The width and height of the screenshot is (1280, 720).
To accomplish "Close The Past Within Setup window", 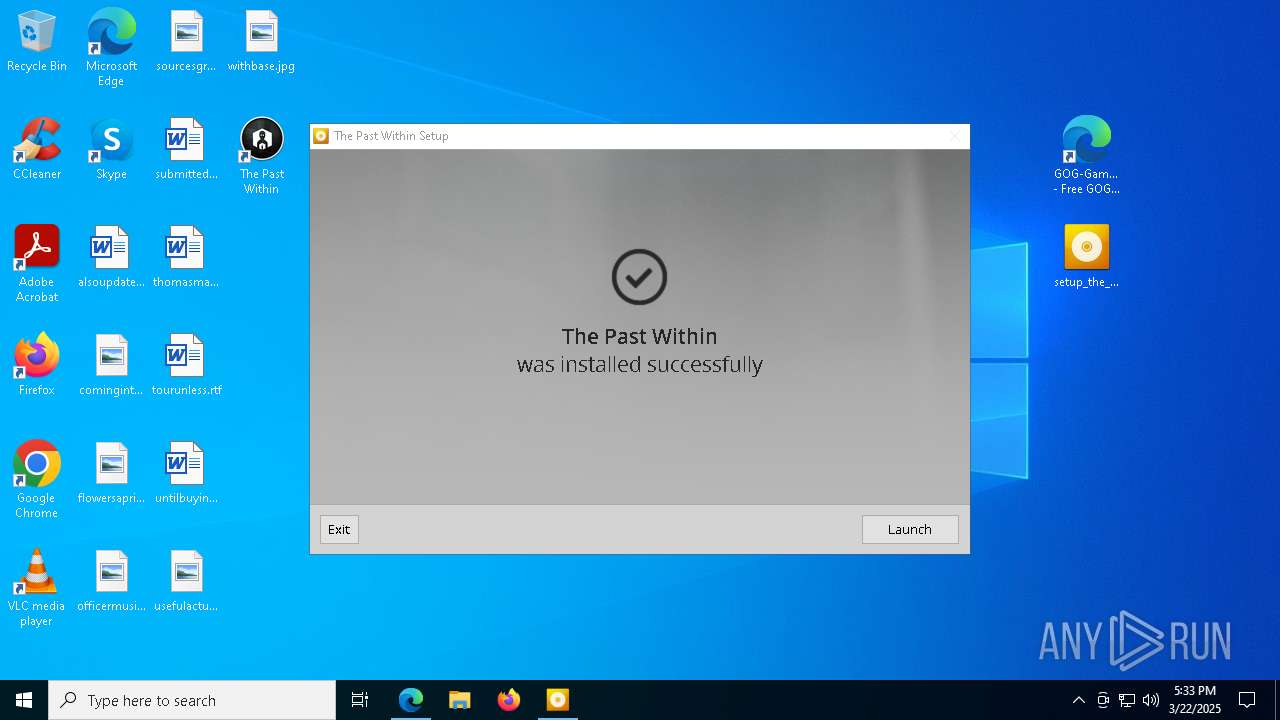I will 954,136.
